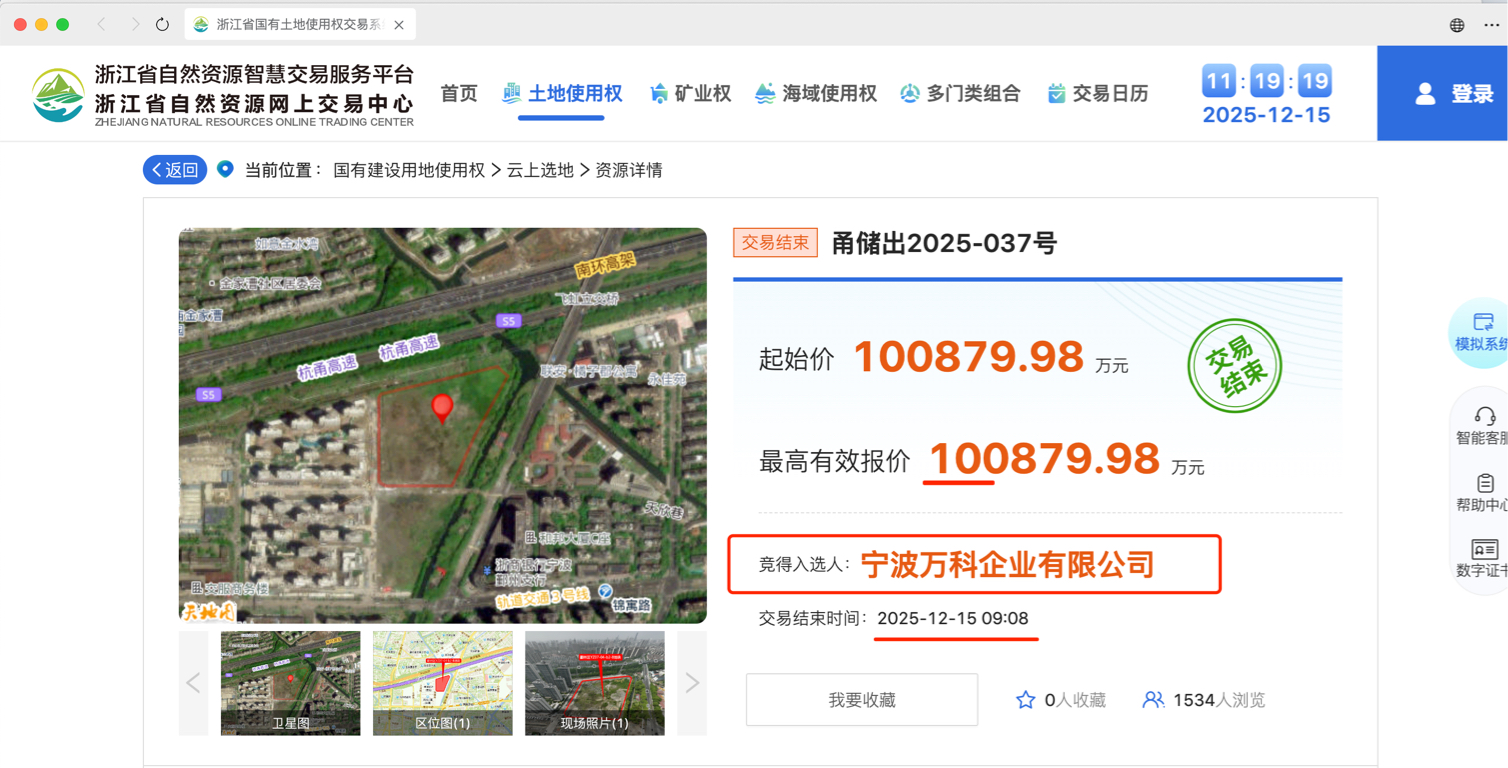Click the 浙江省自然资源网上交易中心 logo
This screenshot has height=768, width=1508.
tap(222, 94)
